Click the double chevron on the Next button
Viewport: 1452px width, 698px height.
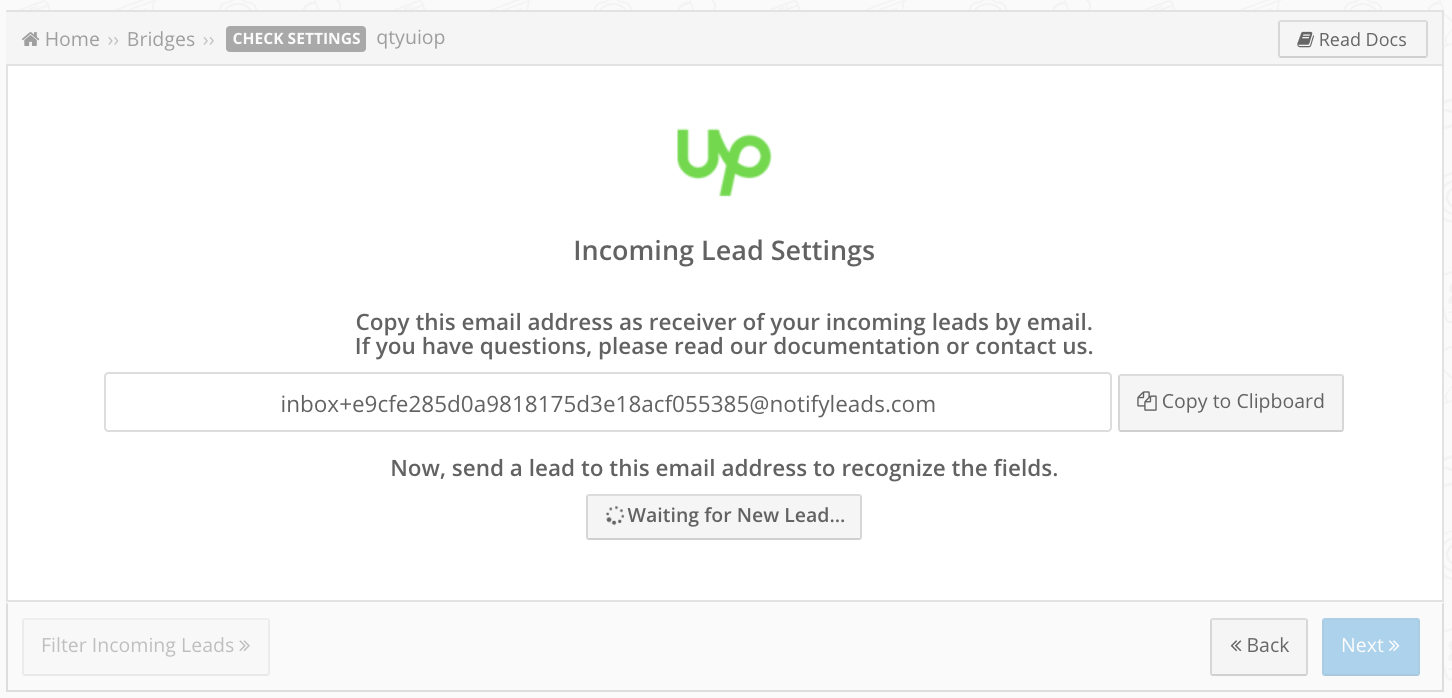(1394, 646)
